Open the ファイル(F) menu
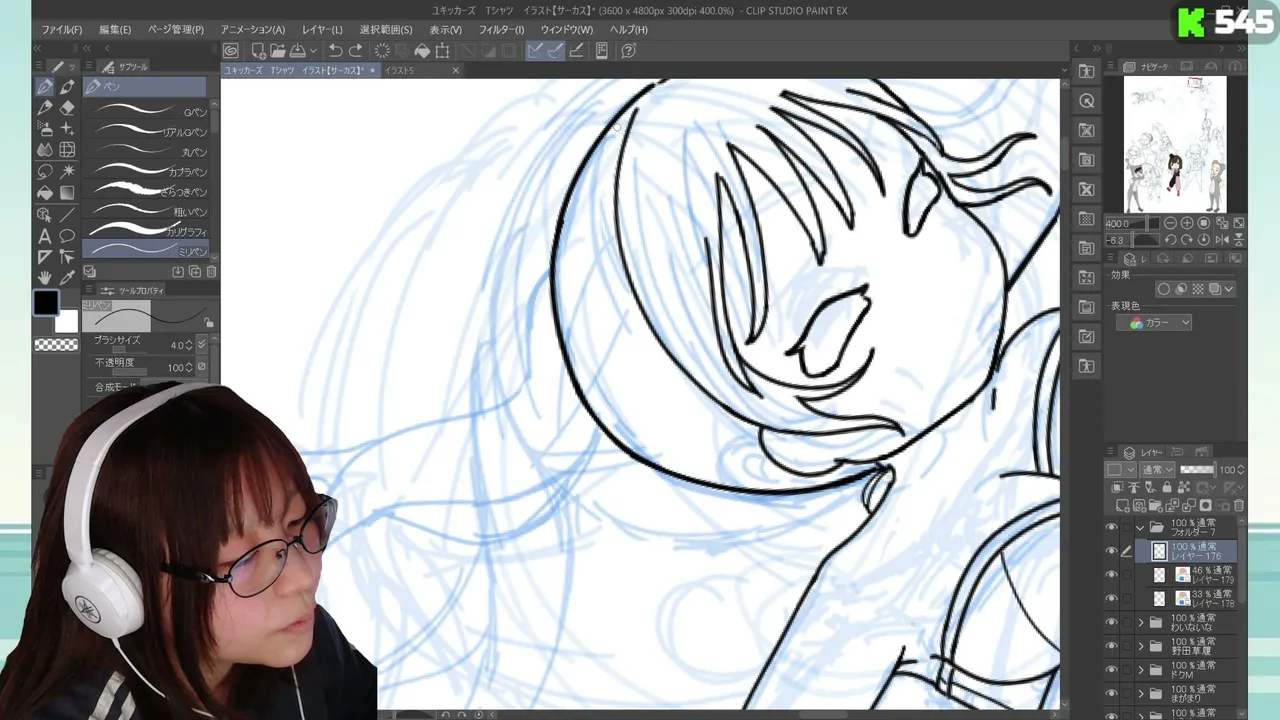The height and width of the screenshot is (720, 1280). pyautogui.click(x=62, y=30)
